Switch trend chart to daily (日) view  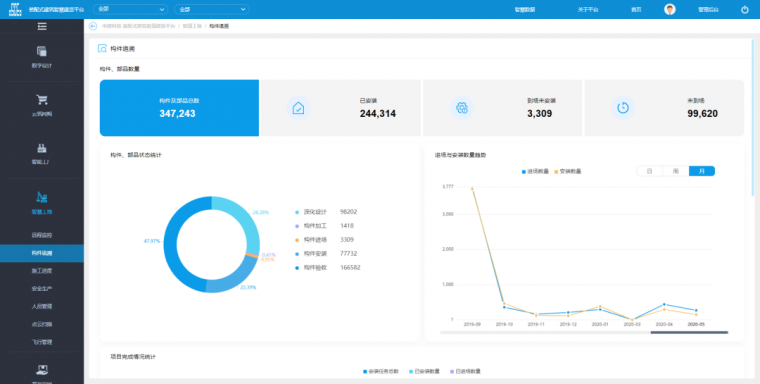pos(649,171)
